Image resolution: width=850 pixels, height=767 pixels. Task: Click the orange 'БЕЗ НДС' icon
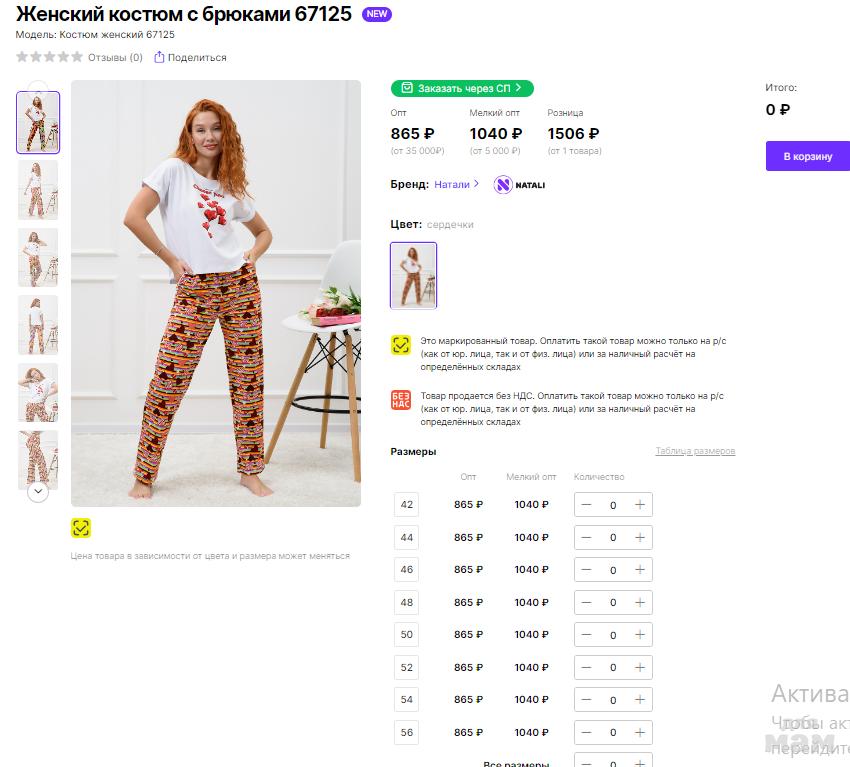pyautogui.click(x=400, y=402)
